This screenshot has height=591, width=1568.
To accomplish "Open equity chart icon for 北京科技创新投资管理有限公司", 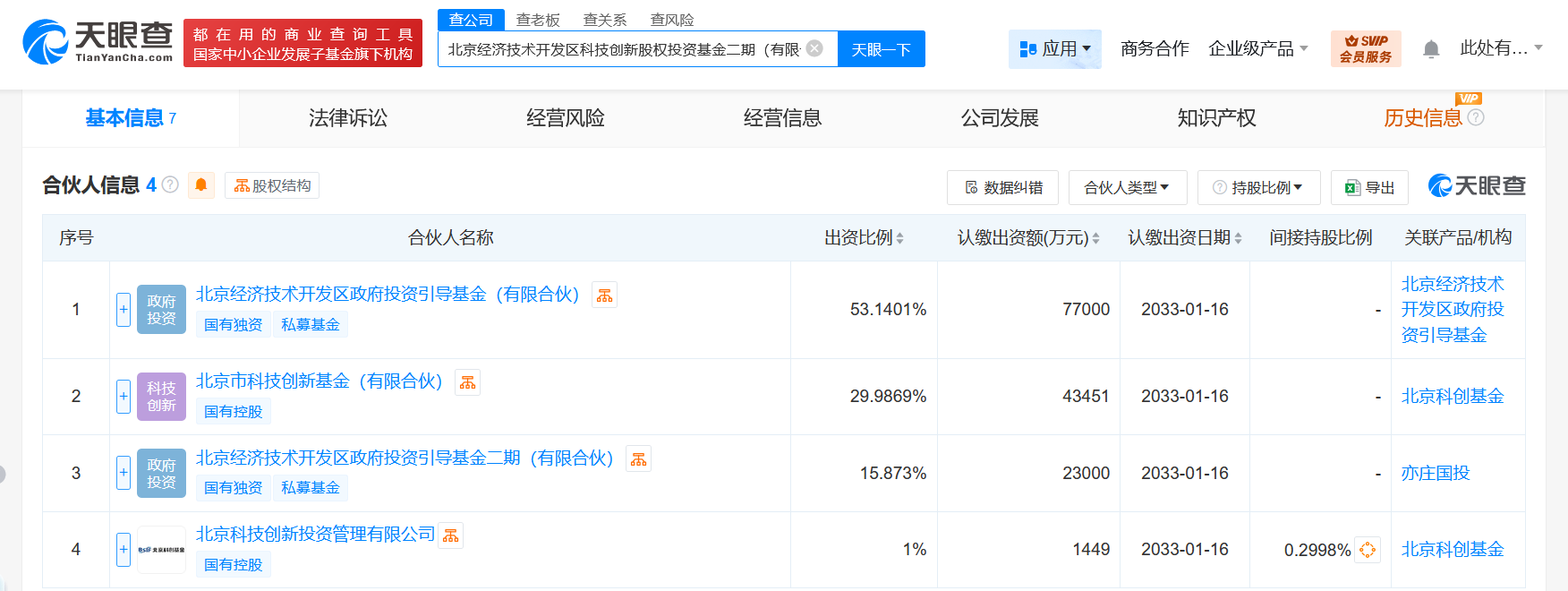I will click(451, 535).
